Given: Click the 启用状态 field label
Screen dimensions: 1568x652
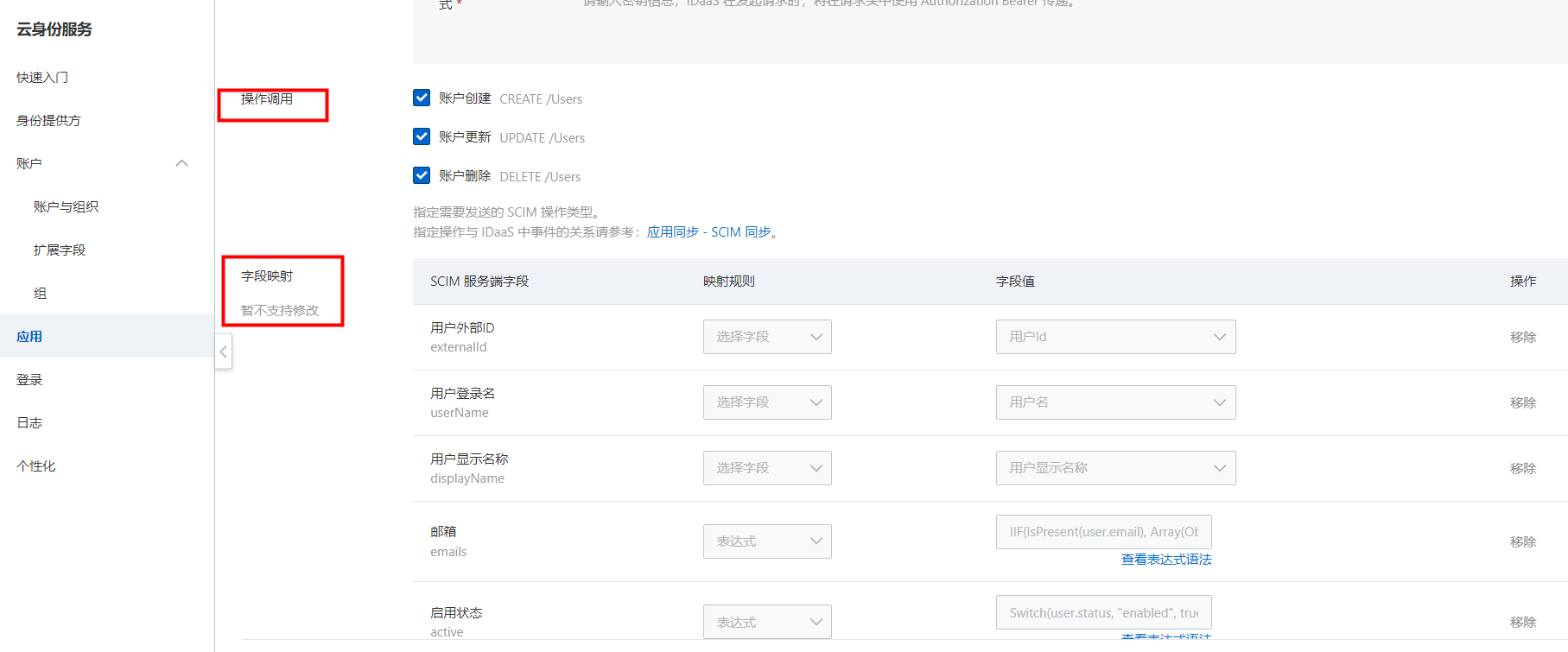Looking at the screenshot, I should pos(456,612).
